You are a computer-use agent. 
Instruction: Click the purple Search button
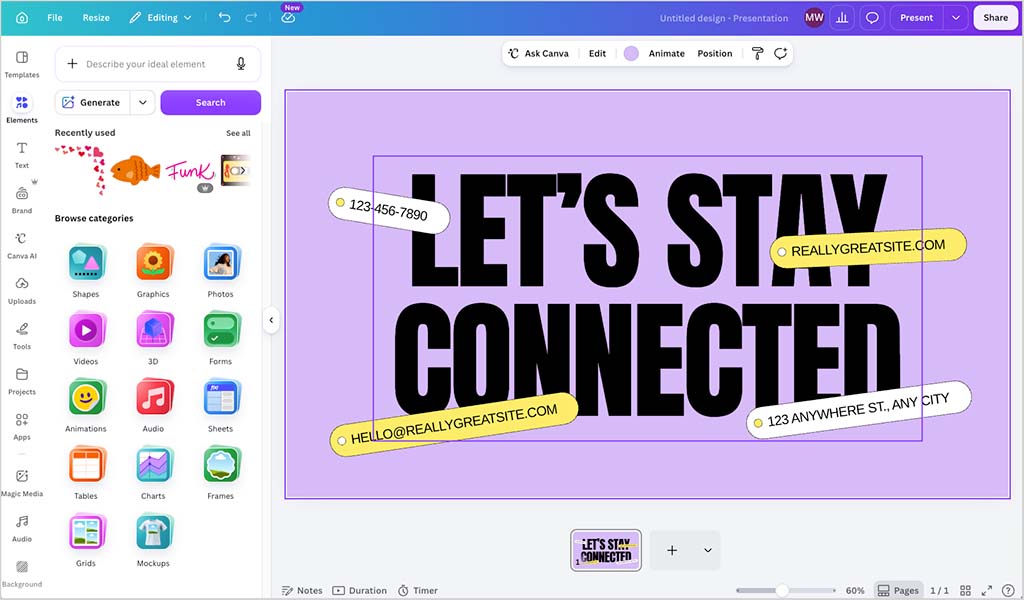(x=210, y=103)
